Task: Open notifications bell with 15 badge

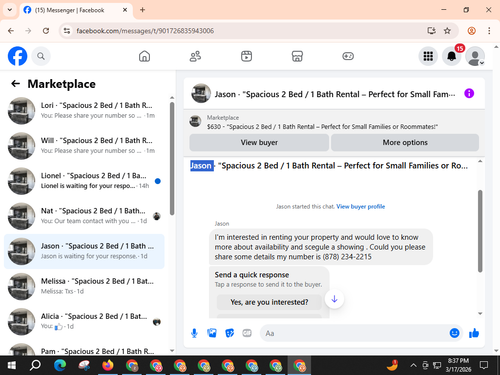Action: (452, 56)
